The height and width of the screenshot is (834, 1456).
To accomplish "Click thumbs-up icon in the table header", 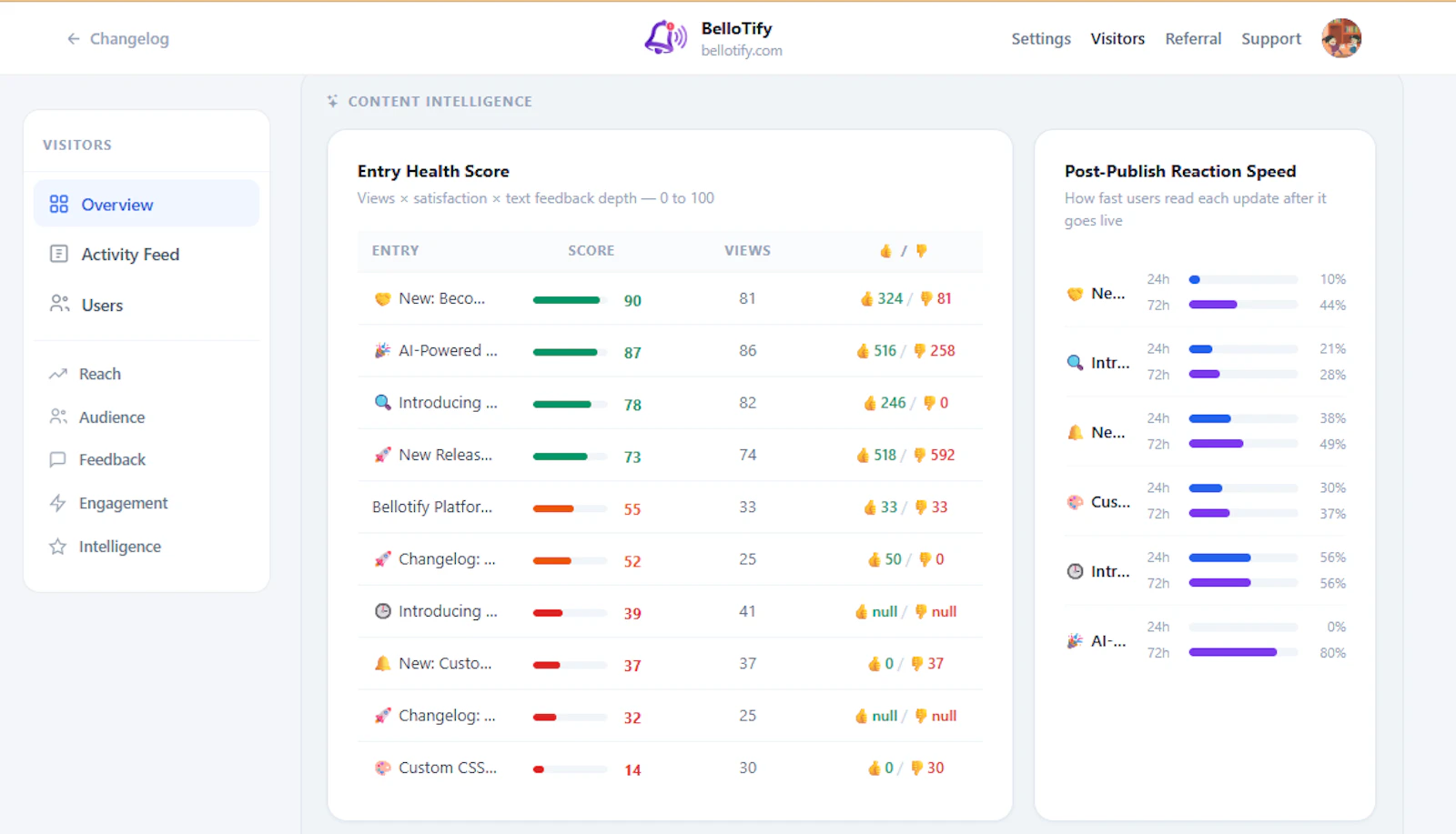I will point(886,251).
